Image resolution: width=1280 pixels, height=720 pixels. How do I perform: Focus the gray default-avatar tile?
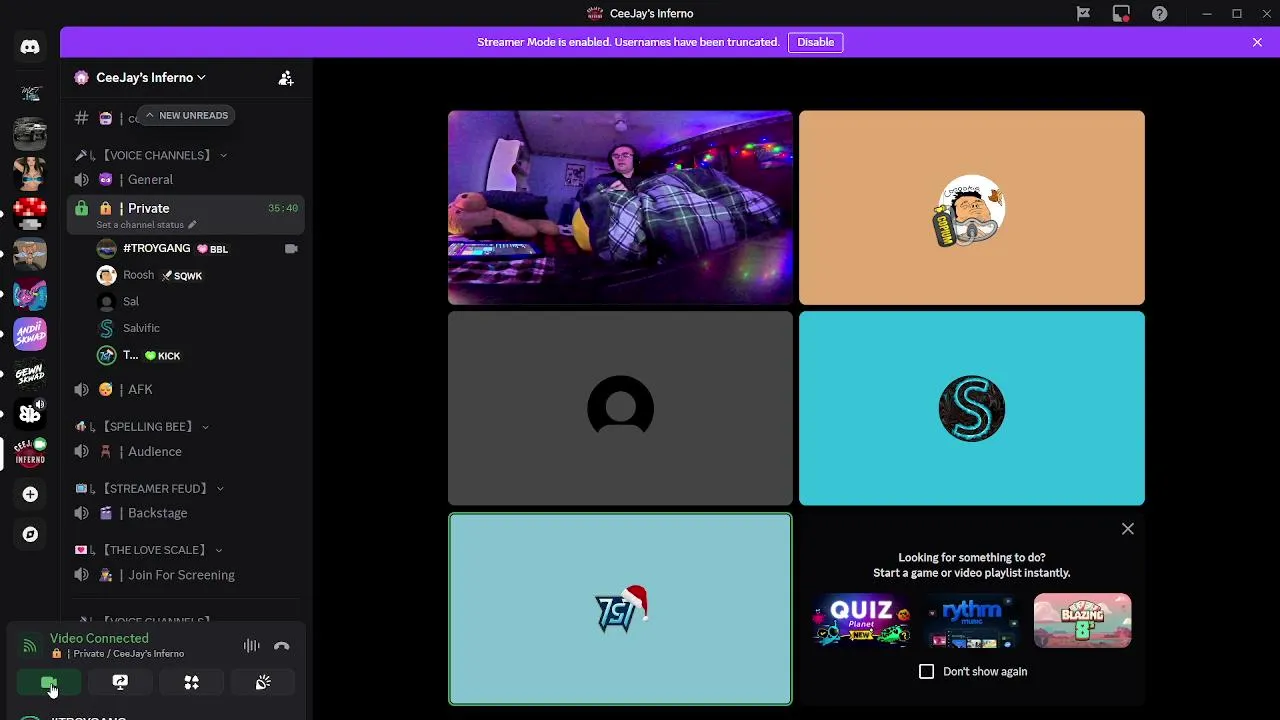[620, 408]
